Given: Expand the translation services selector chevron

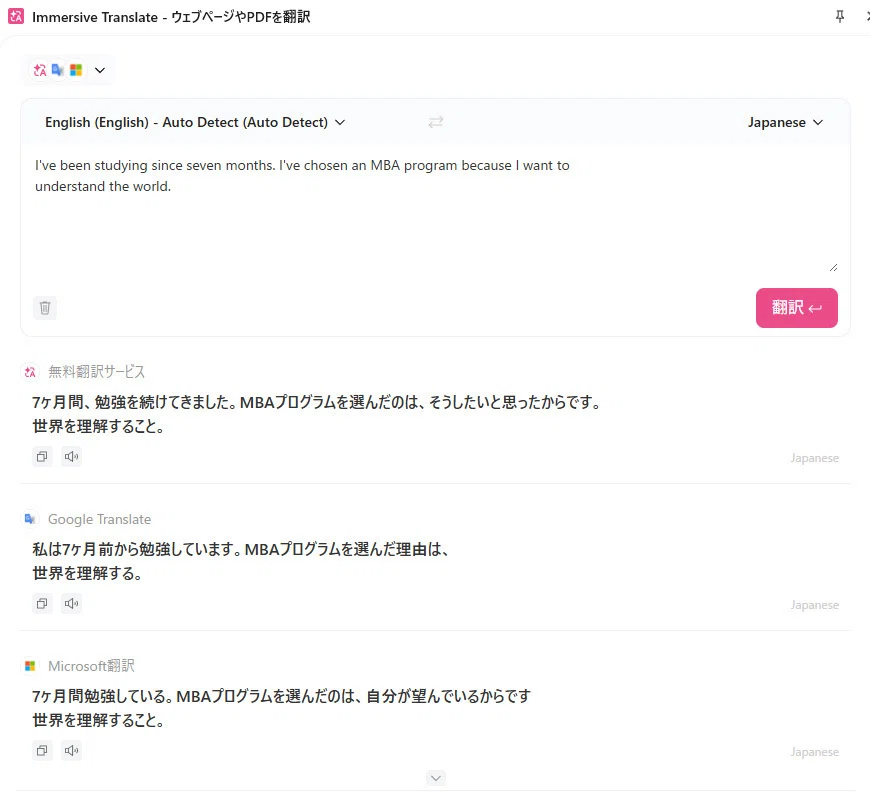Looking at the screenshot, I should [100, 70].
